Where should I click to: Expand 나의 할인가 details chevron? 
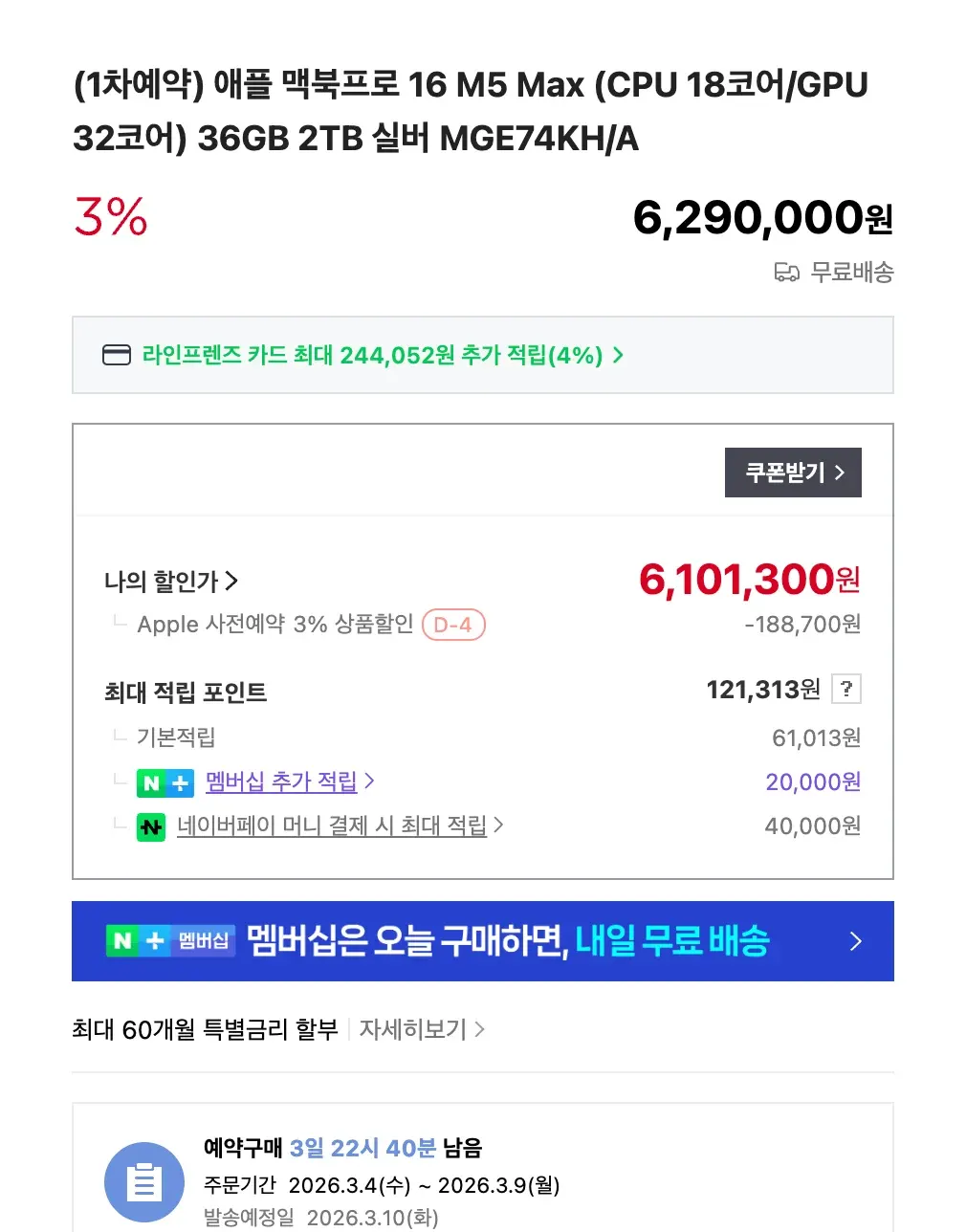tap(231, 581)
